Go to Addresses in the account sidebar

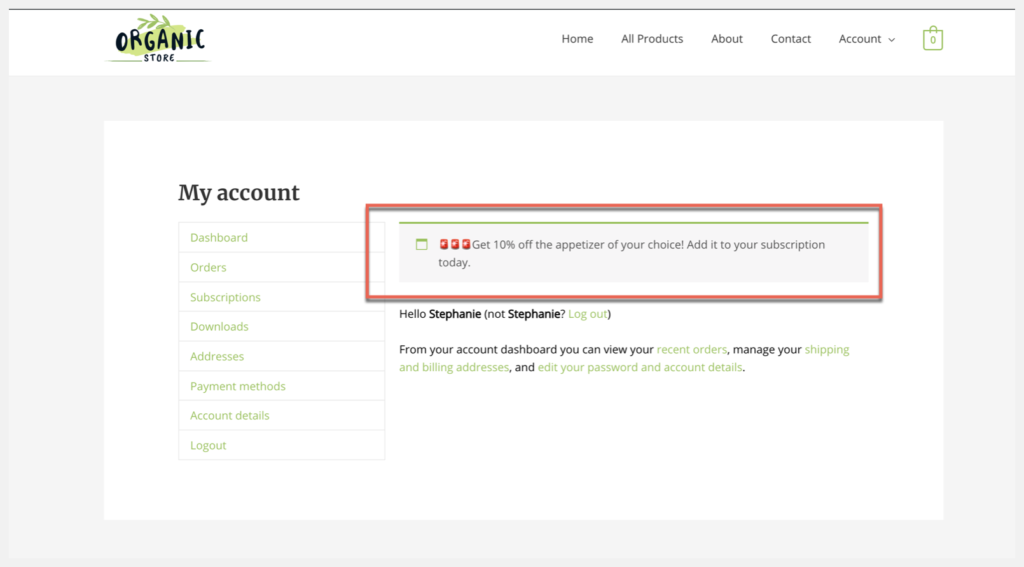(217, 356)
